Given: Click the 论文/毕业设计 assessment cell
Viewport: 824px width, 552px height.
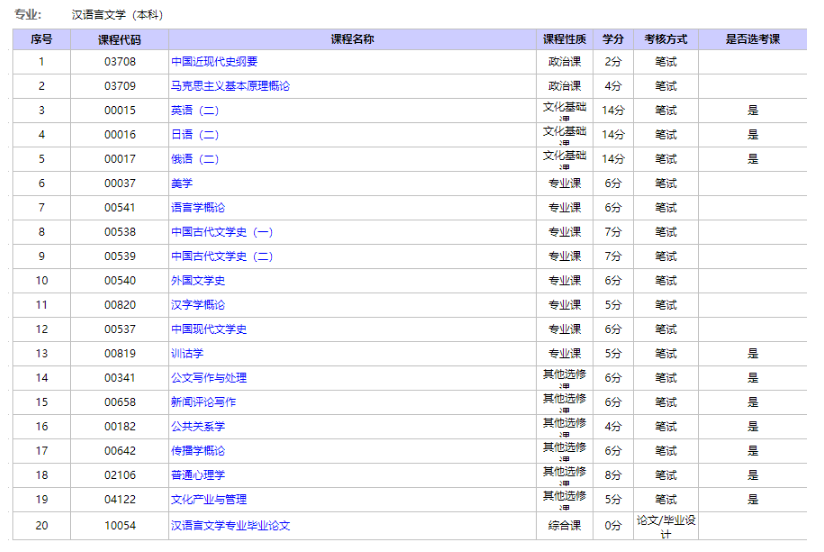Looking at the screenshot, I should [666, 526].
